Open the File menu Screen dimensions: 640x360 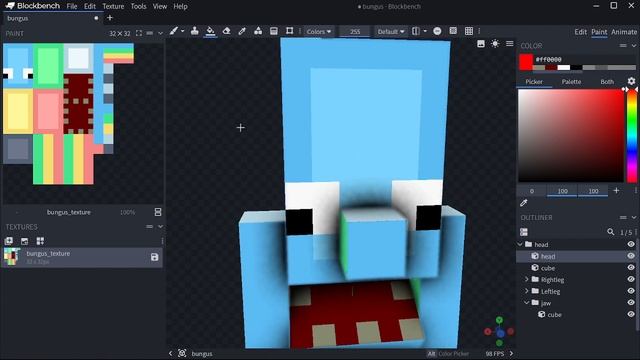(x=72, y=6)
